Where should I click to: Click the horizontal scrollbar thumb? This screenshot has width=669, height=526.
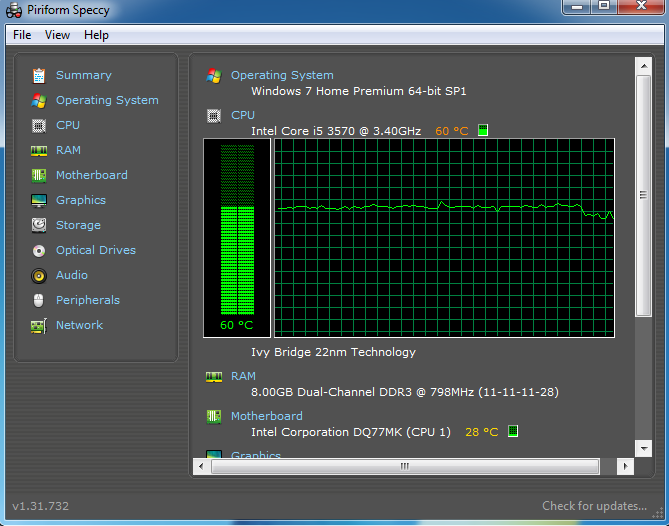(x=405, y=466)
